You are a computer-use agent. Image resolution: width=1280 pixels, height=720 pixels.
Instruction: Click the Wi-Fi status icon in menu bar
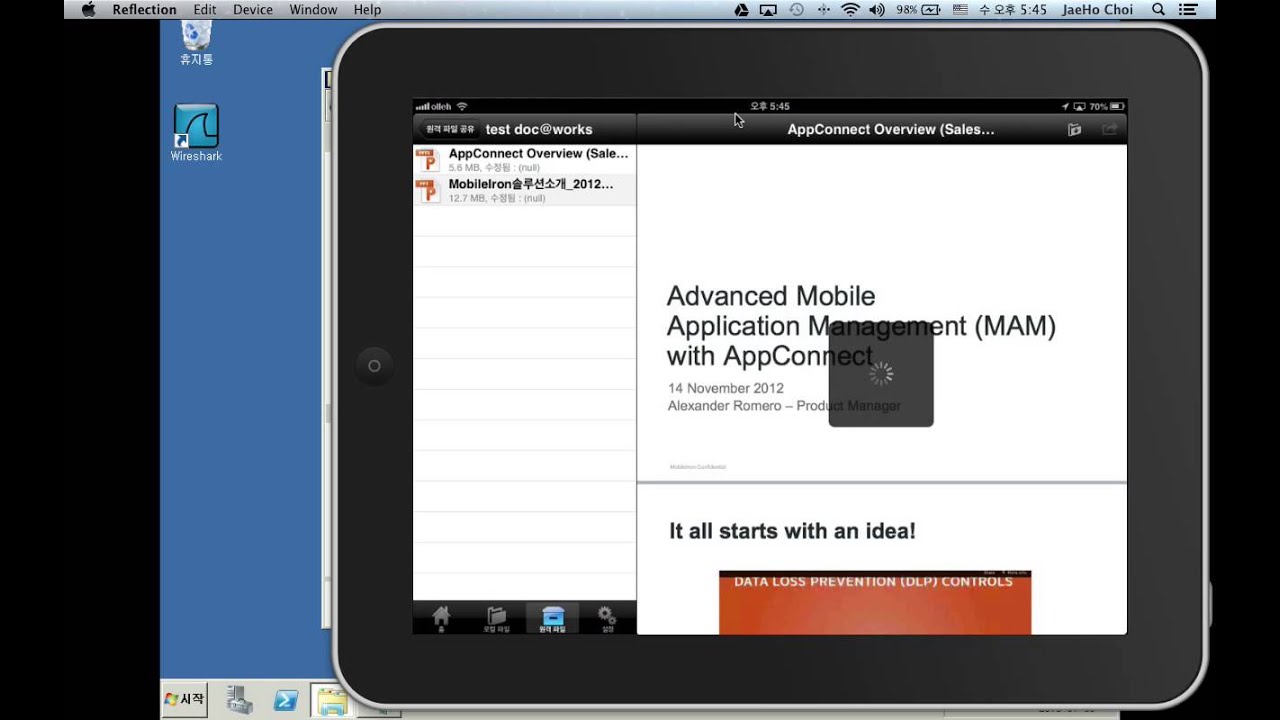[850, 9]
